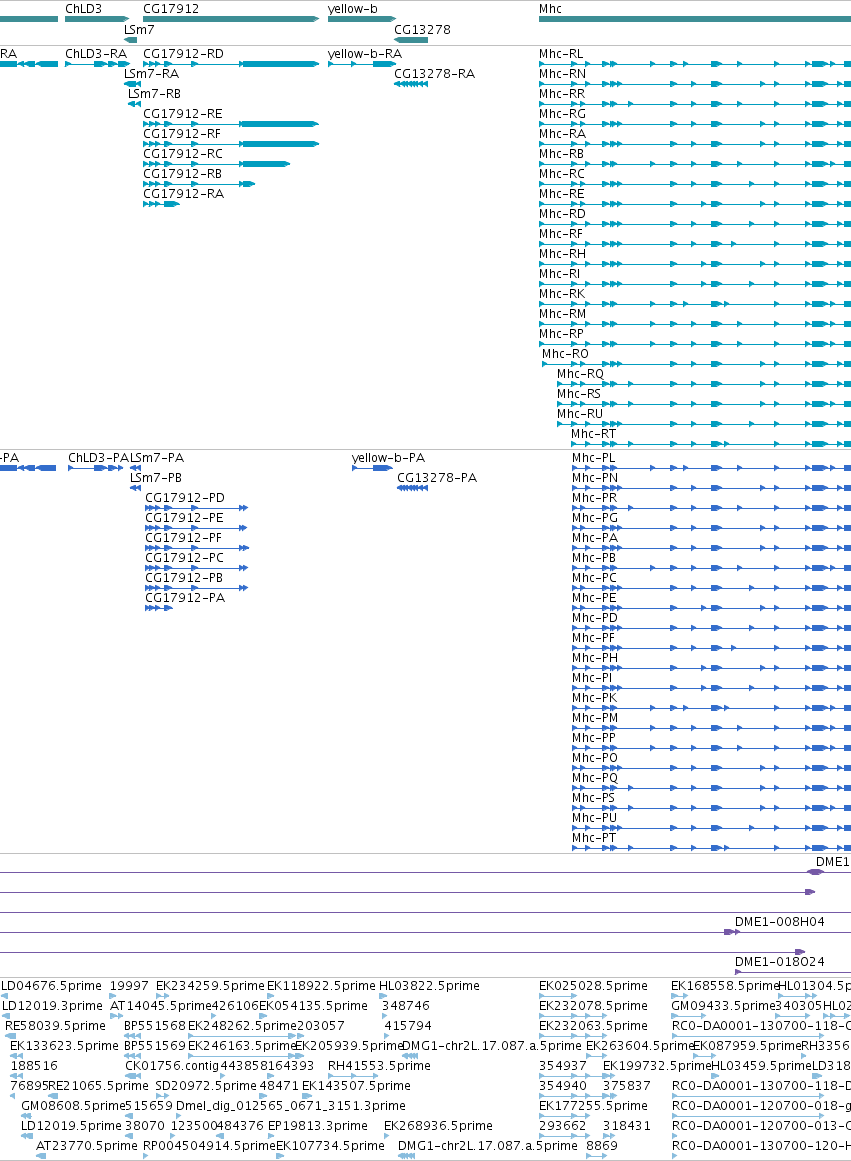Image resolution: width=851 pixels, height=1161 pixels.
Task: Select protein CG17912-PA
Action: pyautogui.click(x=184, y=598)
